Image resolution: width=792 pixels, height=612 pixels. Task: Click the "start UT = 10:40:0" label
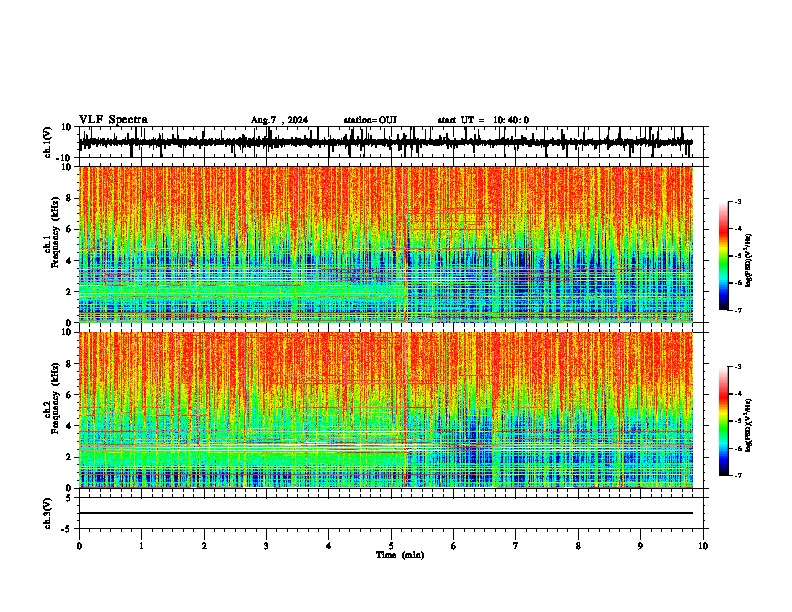[483, 120]
